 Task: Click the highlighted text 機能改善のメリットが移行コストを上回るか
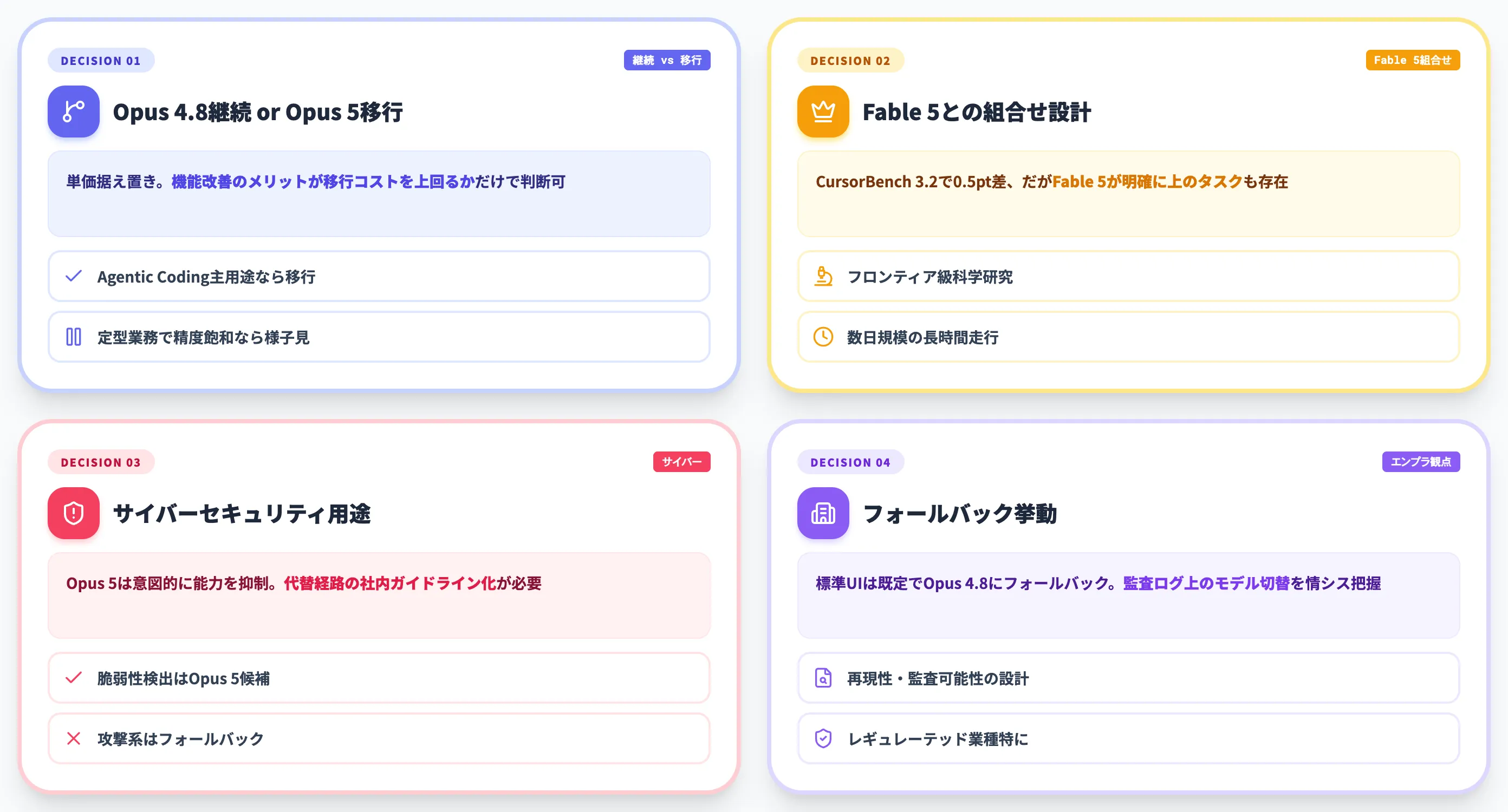point(322,182)
